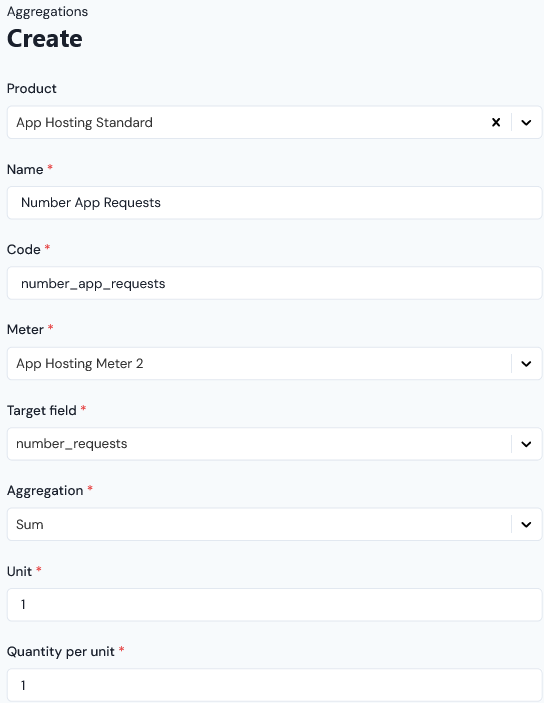
Task: Click the App Hosting Standard product value
Action: tap(84, 122)
